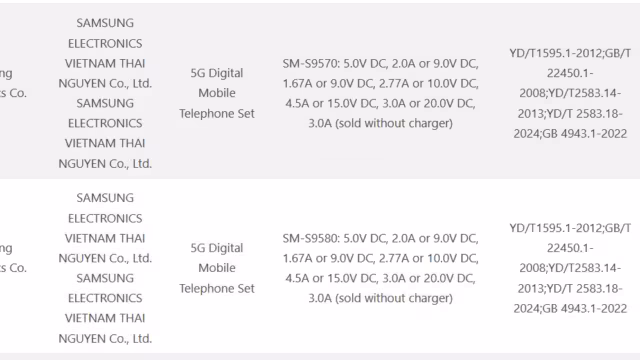Click "Telephone Set" text in the grey first row
Screen dimensions: 640x360
(x=217, y=113)
